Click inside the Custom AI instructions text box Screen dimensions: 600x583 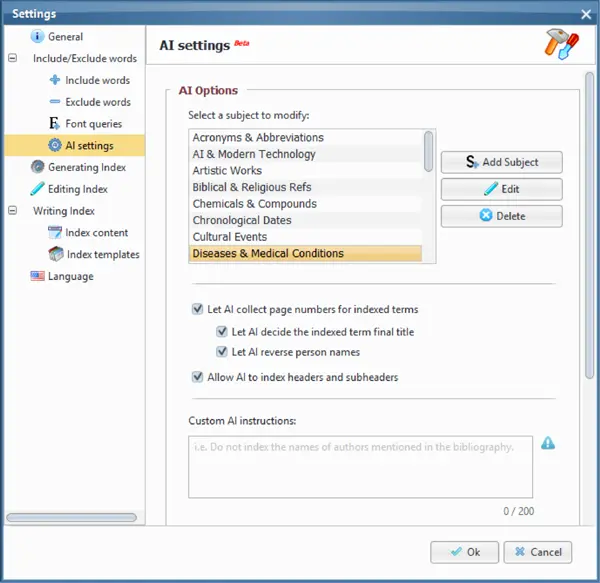coord(360,467)
